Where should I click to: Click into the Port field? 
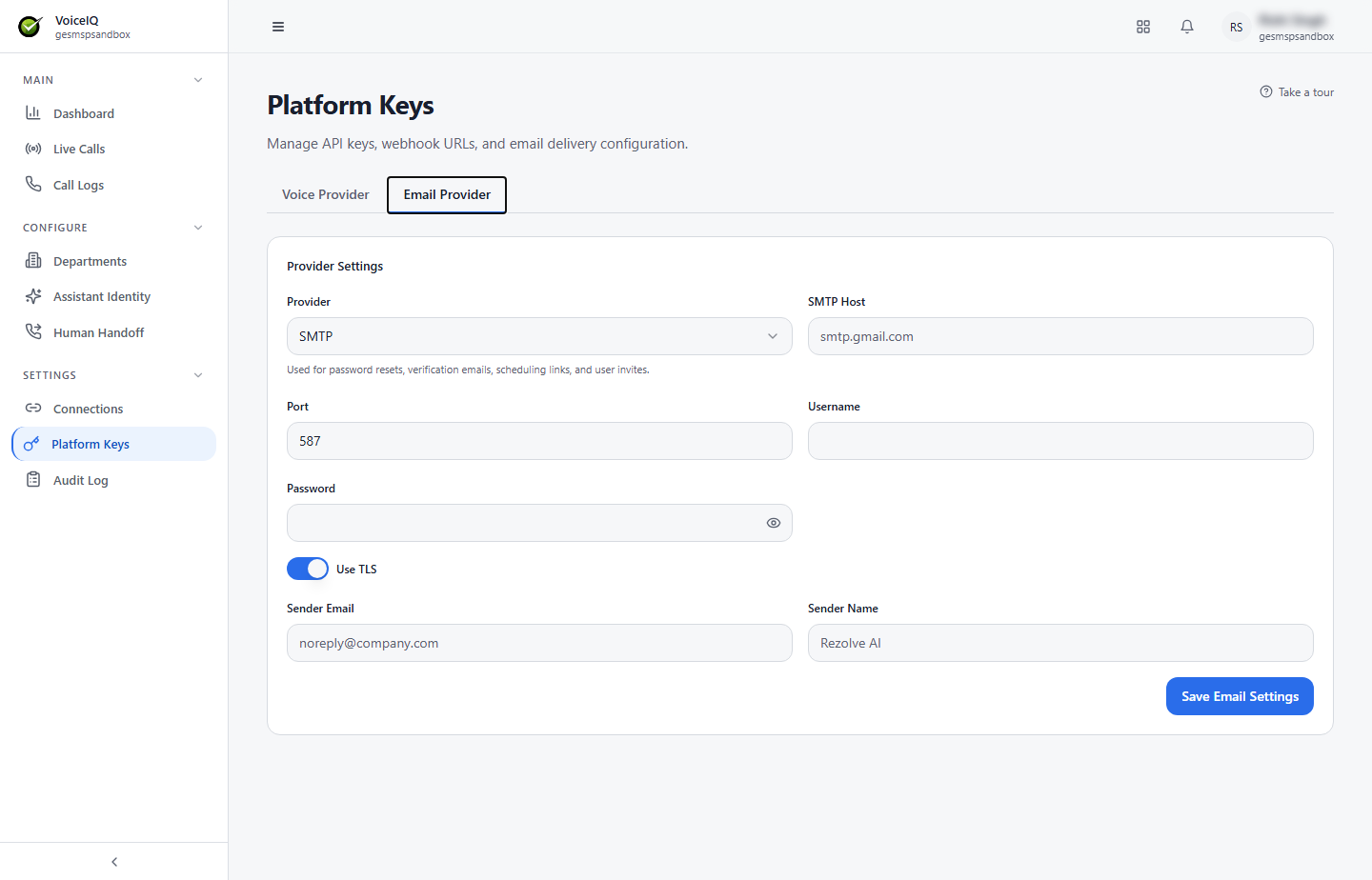[x=539, y=441]
